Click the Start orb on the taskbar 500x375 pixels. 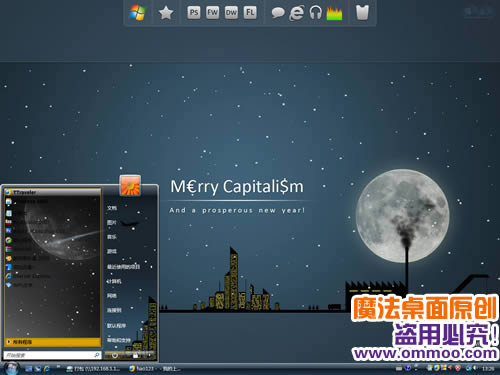12,368
